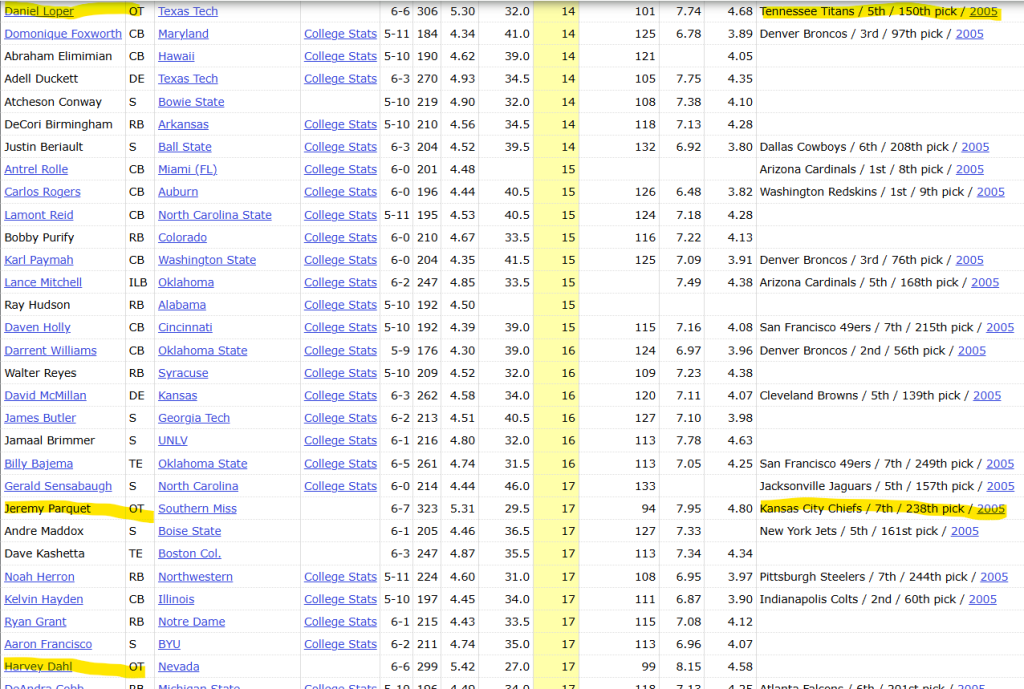Open the Auburn college page

tap(178, 192)
